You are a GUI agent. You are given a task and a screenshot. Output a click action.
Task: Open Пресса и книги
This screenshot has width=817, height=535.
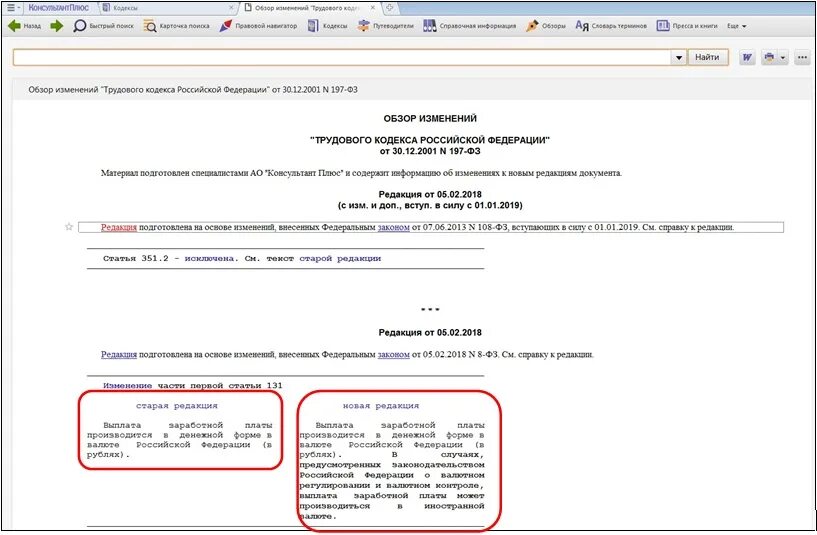pyautogui.click(x=687, y=26)
